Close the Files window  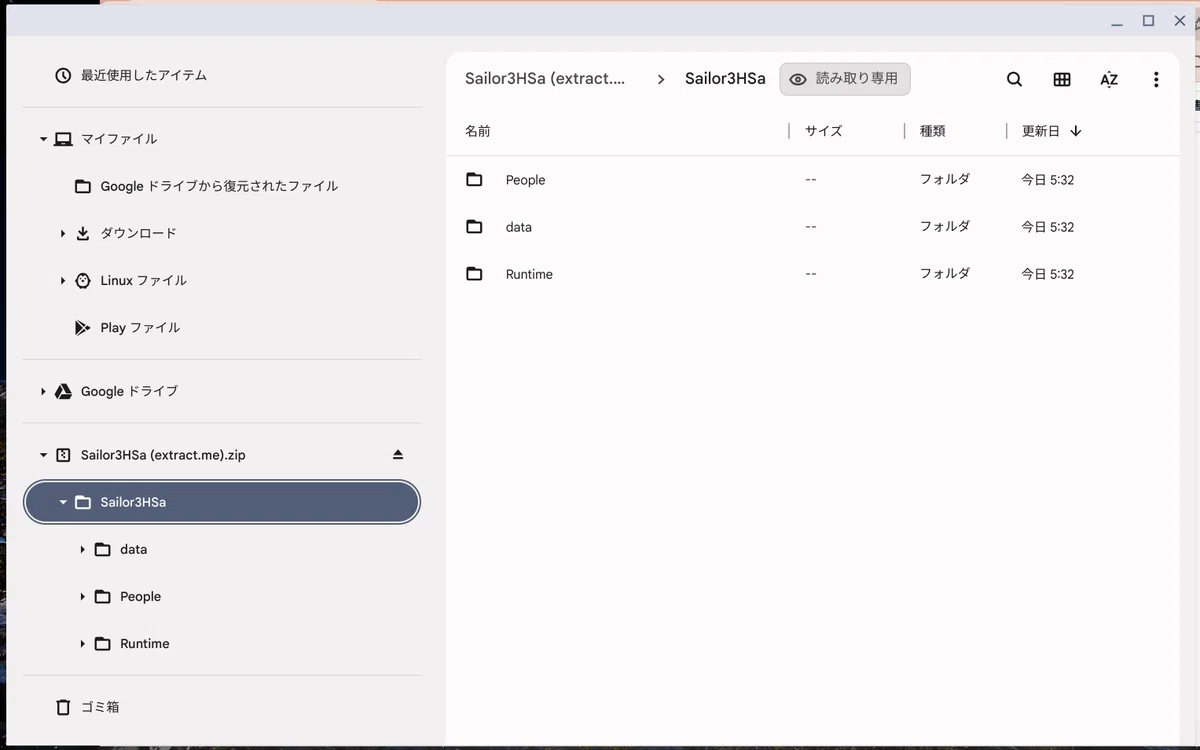coord(1180,20)
